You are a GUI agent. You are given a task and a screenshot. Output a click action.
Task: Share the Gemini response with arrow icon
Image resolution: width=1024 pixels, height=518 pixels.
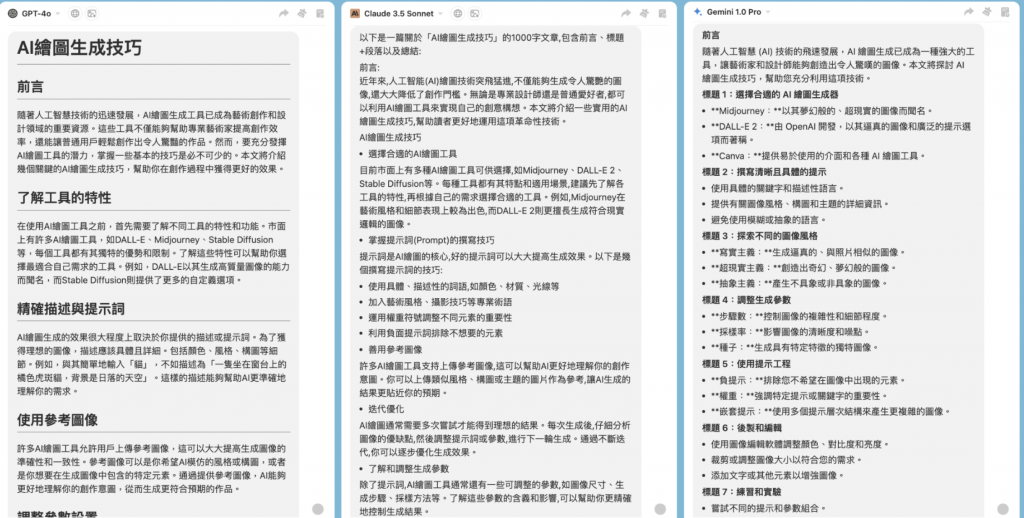click(x=968, y=12)
